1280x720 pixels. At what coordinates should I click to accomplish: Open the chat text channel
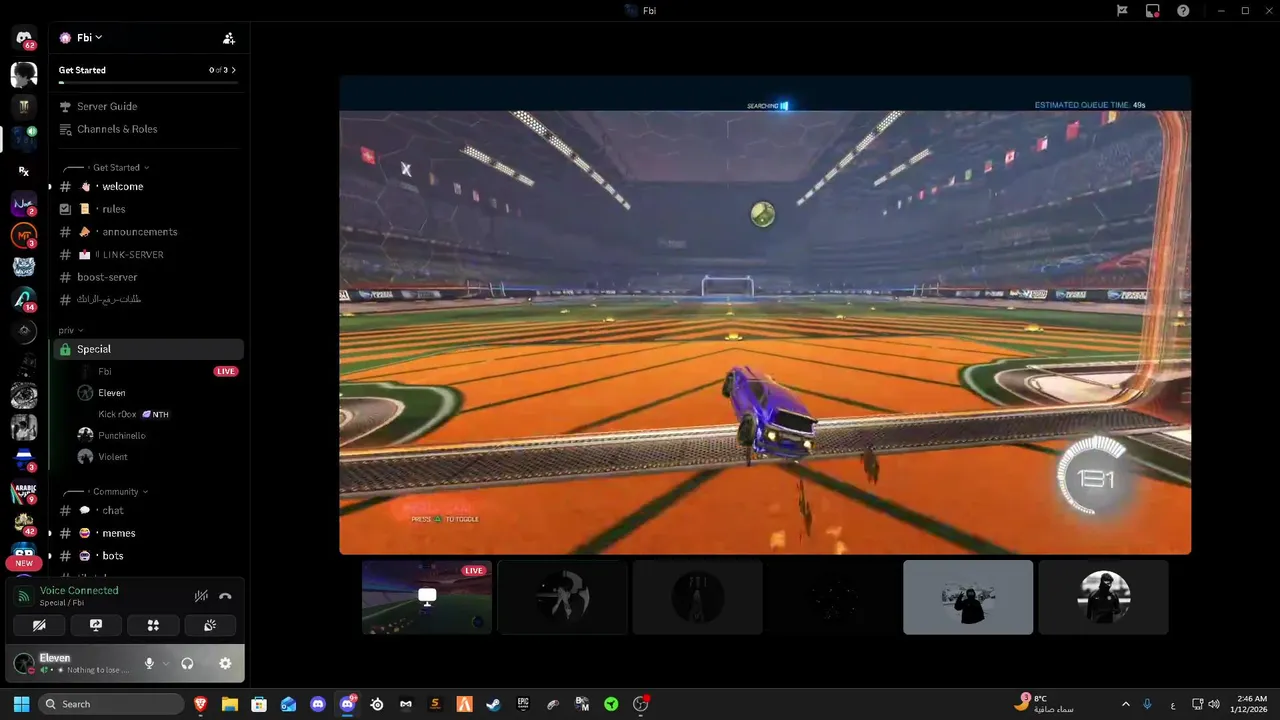click(x=148, y=510)
